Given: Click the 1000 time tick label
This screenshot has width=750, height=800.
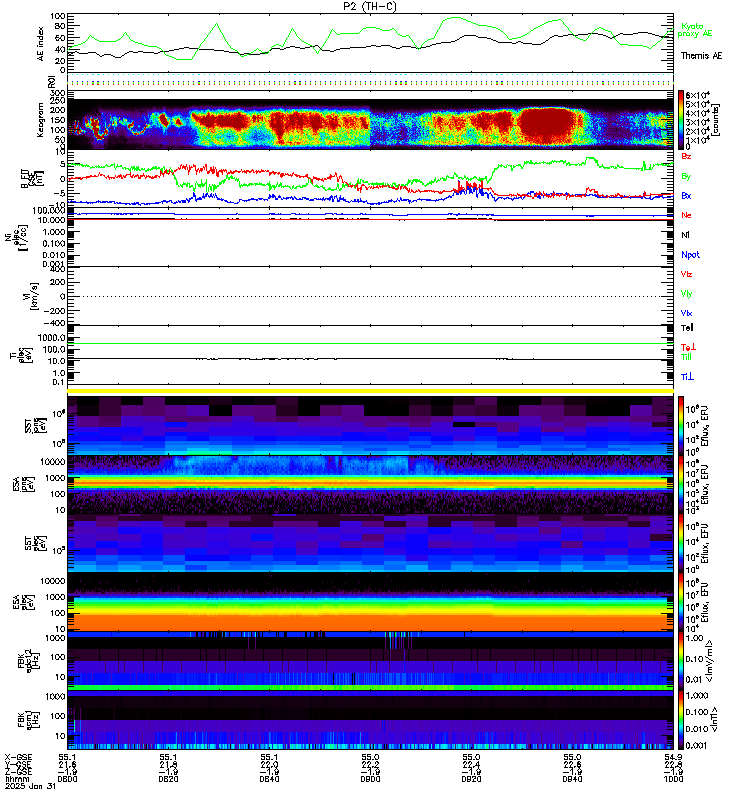Looking at the screenshot, I should tap(673, 779).
